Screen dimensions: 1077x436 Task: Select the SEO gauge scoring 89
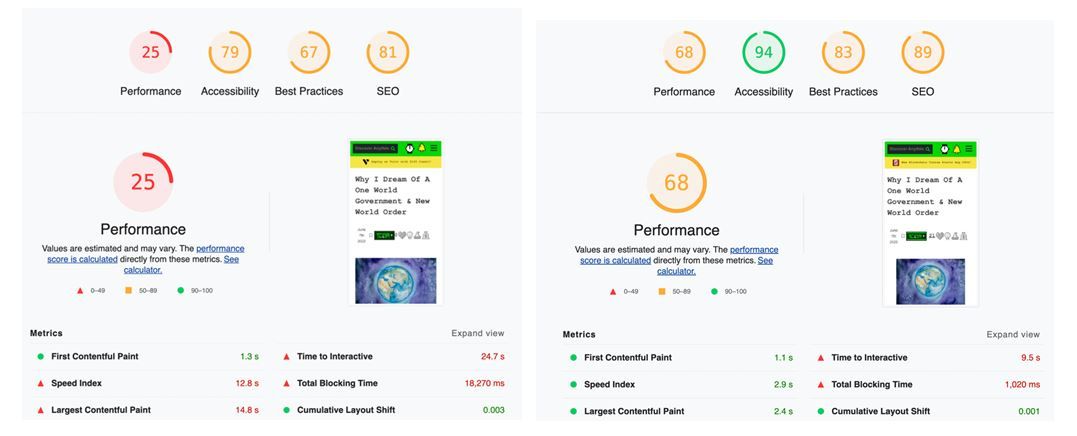[923, 53]
